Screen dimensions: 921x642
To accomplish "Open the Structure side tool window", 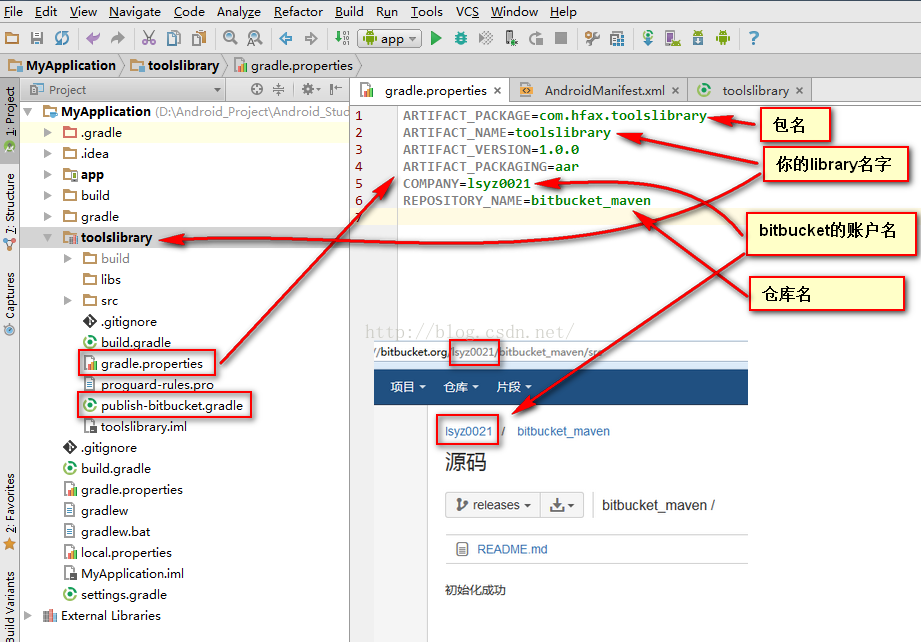I will (10, 211).
